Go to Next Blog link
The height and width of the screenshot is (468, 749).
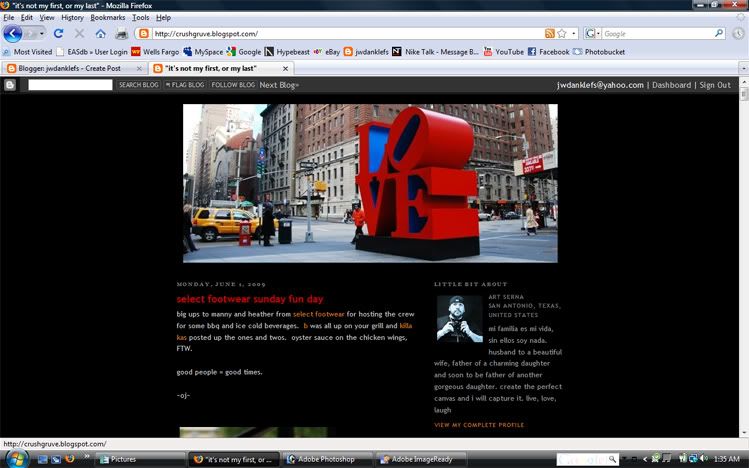click(279, 85)
